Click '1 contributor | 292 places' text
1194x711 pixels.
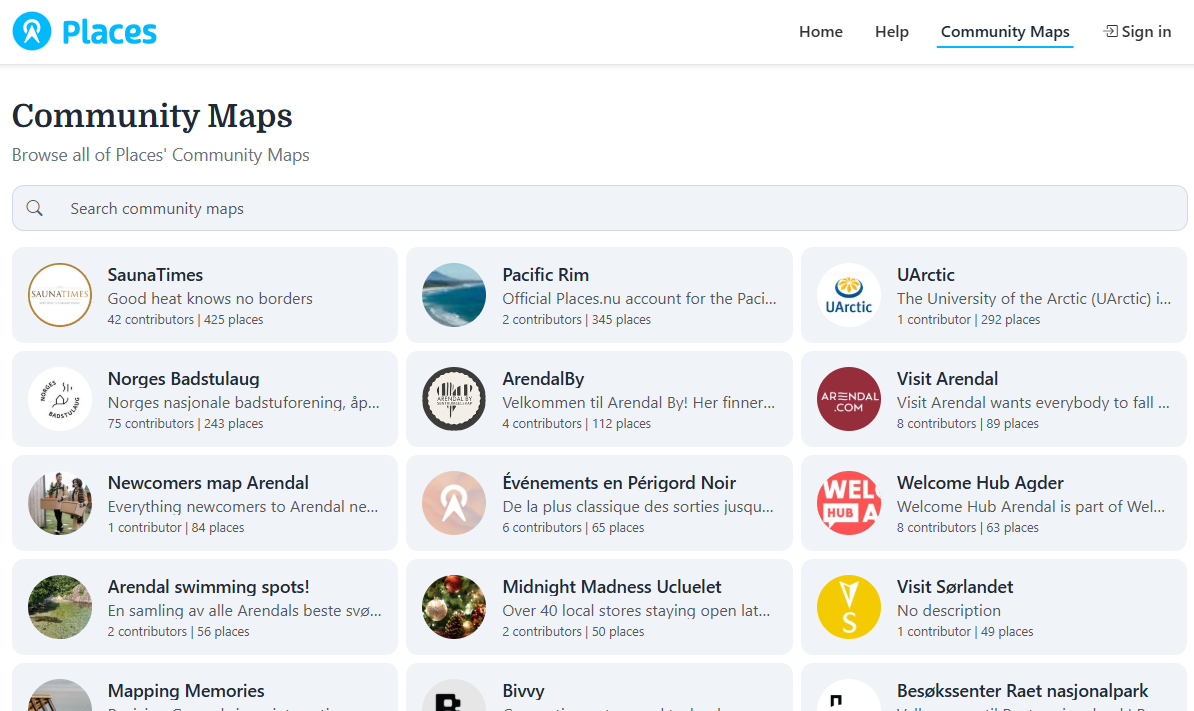click(969, 320)
